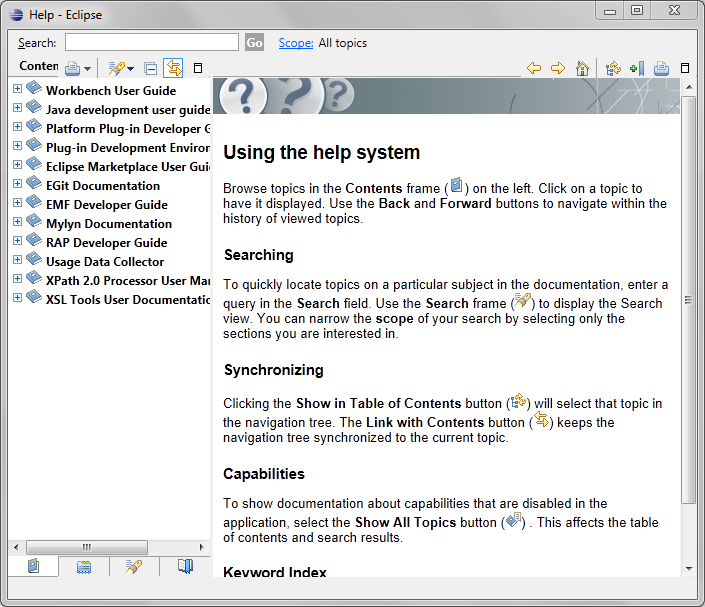
Task: Click the Bookmark Document icon
Action: (x=637, y=68)
